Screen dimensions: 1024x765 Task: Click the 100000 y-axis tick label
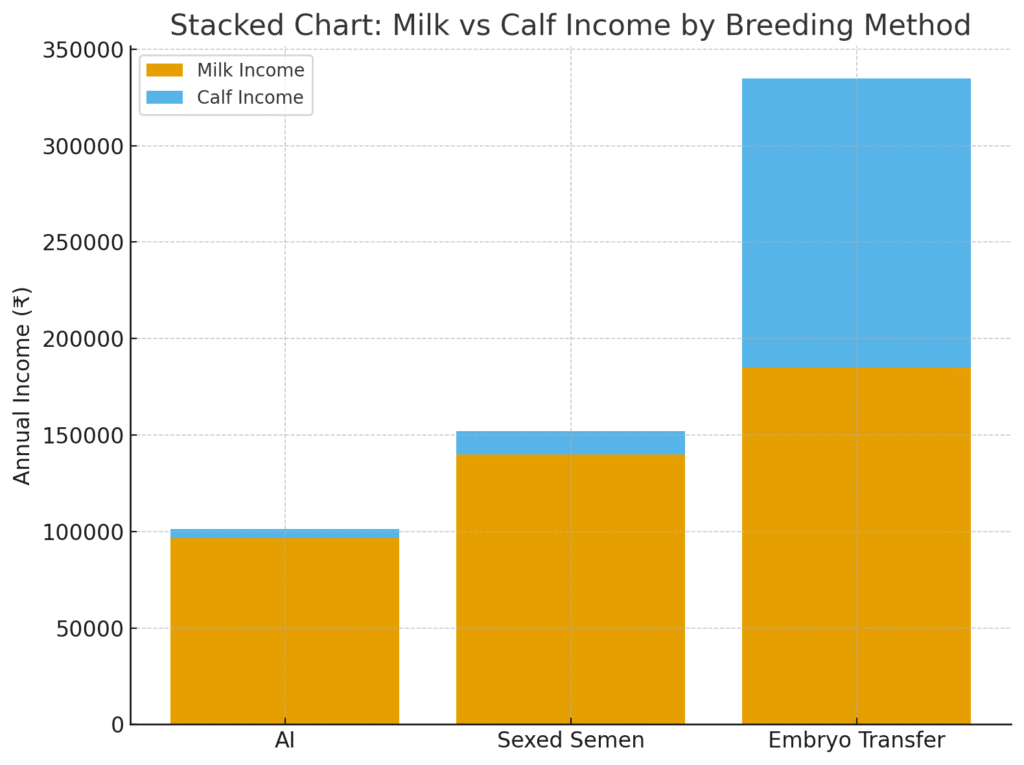[x=84, y=532]
